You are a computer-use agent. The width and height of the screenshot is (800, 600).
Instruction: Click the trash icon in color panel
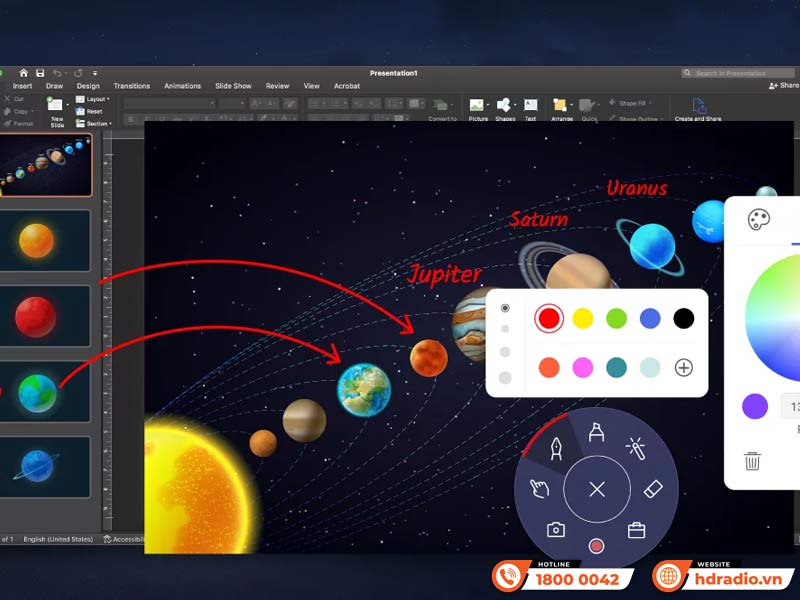(752, 461)
